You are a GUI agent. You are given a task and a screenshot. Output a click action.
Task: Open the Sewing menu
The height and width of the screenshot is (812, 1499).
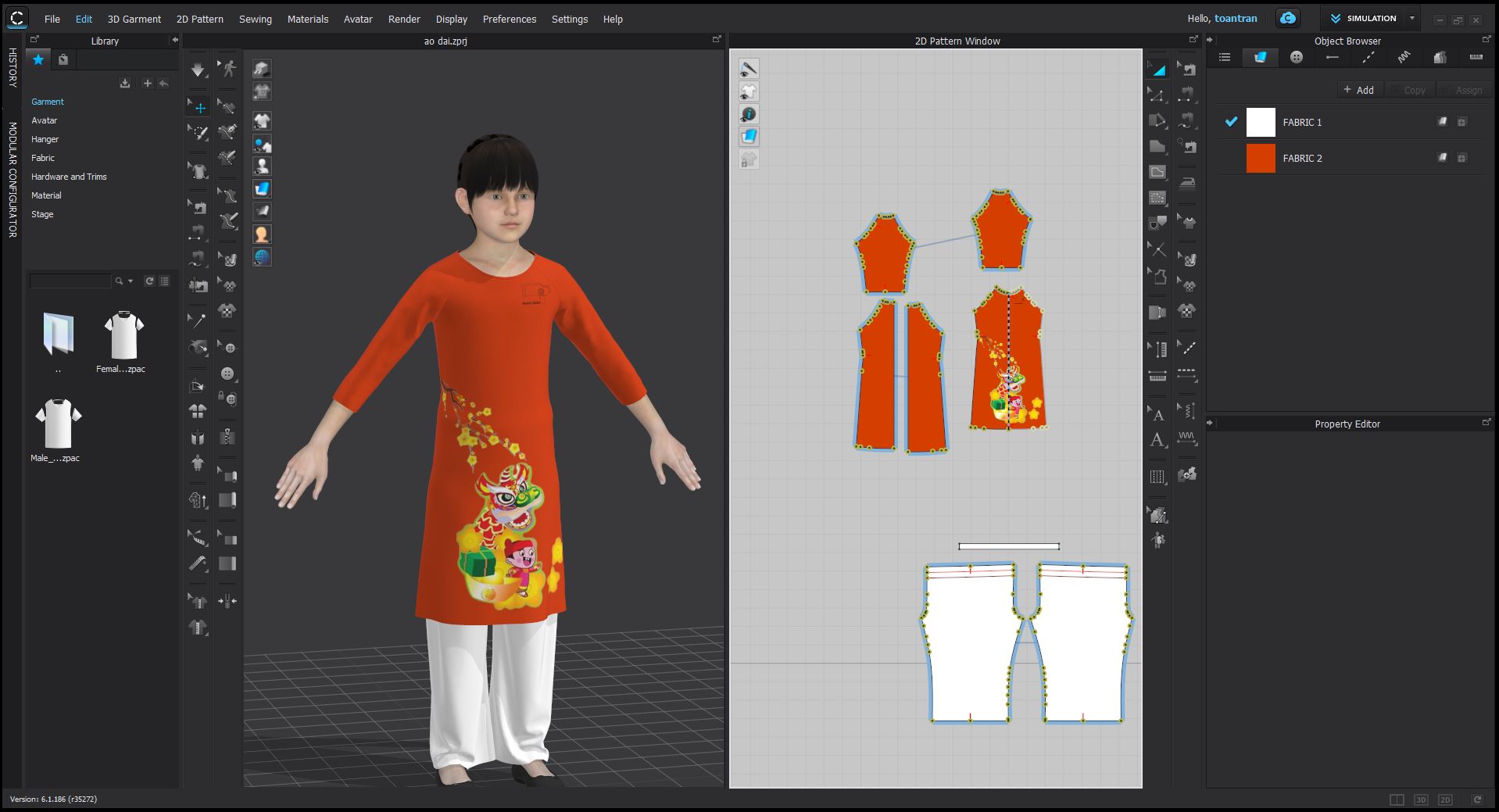point(255,19)
